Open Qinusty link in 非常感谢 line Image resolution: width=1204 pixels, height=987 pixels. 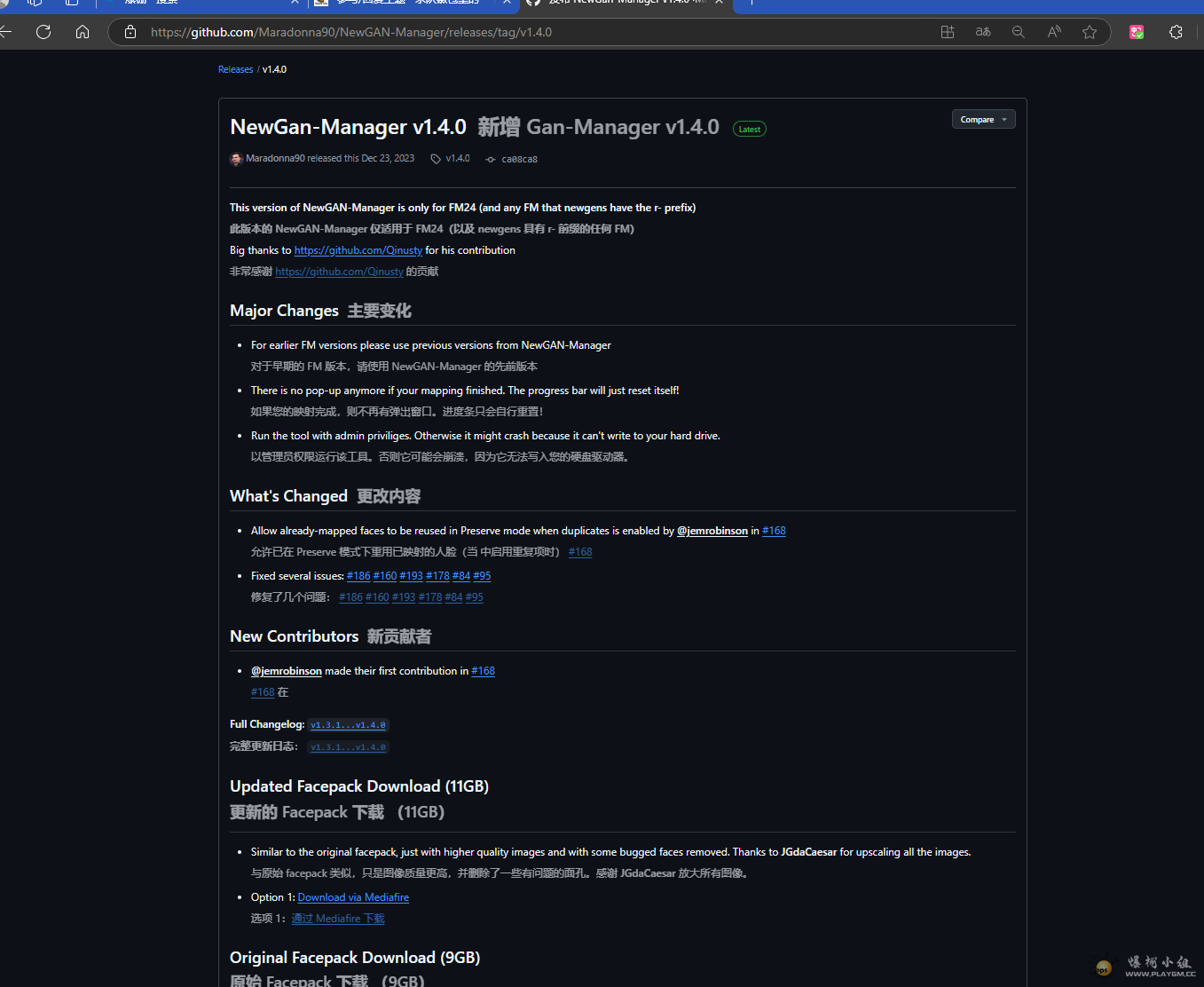coord(339,272)
